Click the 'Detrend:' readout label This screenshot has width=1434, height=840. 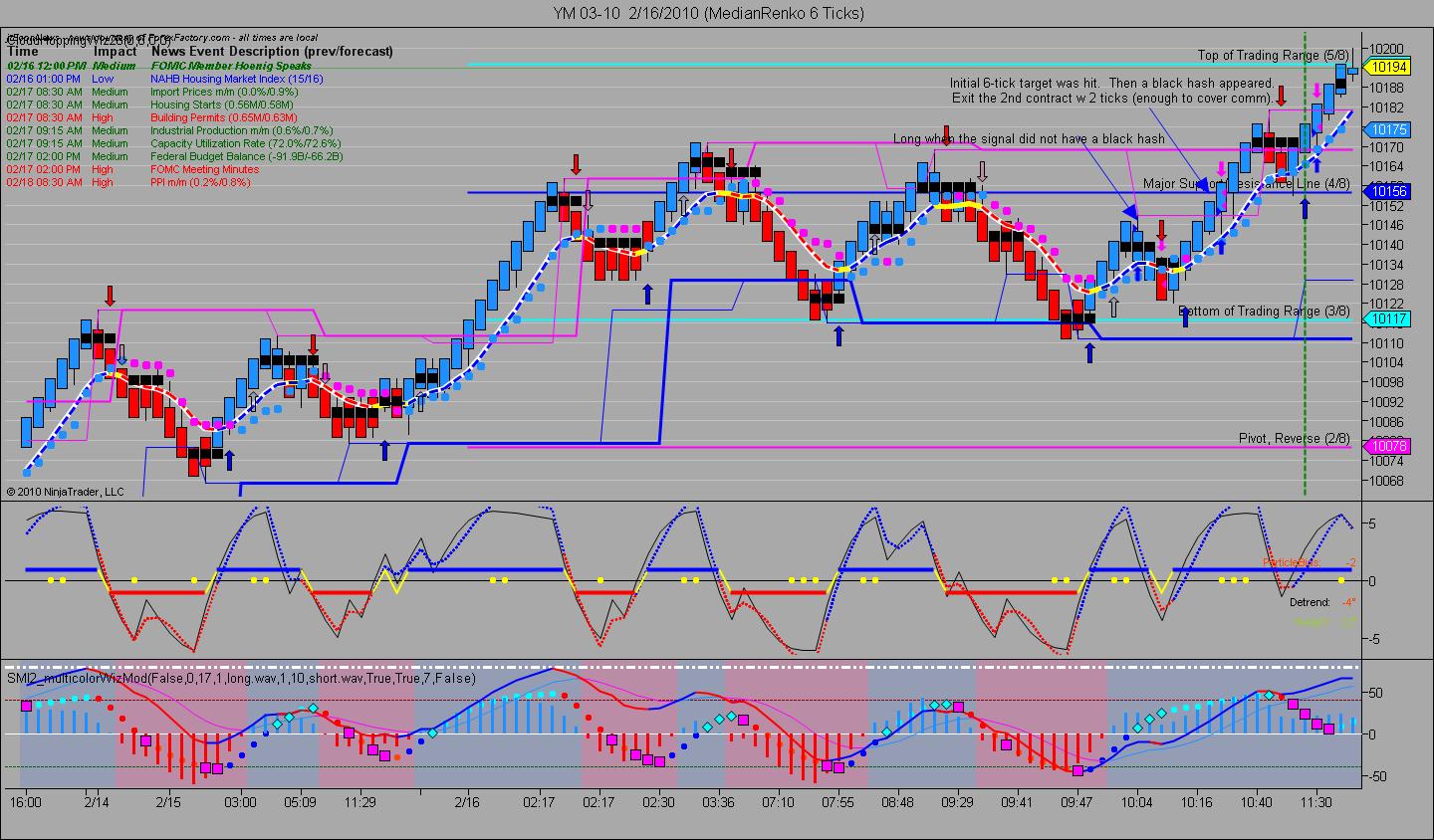pyautogui.click(x=1310, y=602)
